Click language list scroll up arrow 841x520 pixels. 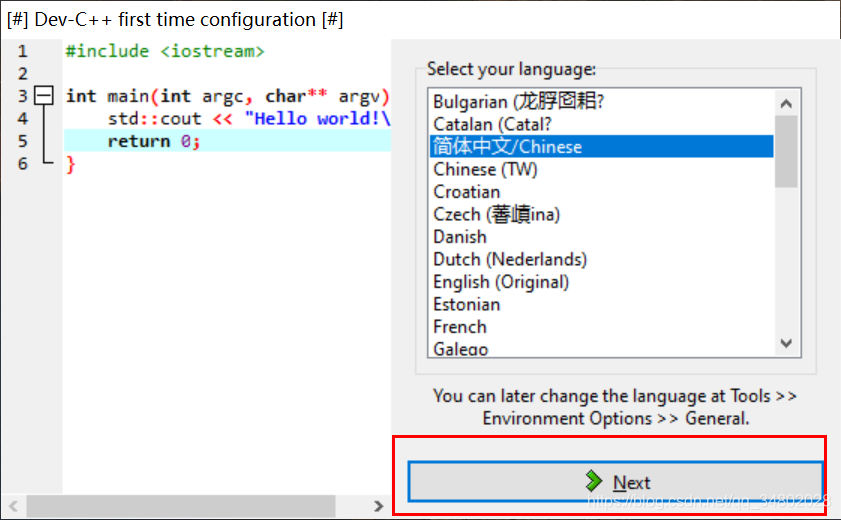[786, 103]
